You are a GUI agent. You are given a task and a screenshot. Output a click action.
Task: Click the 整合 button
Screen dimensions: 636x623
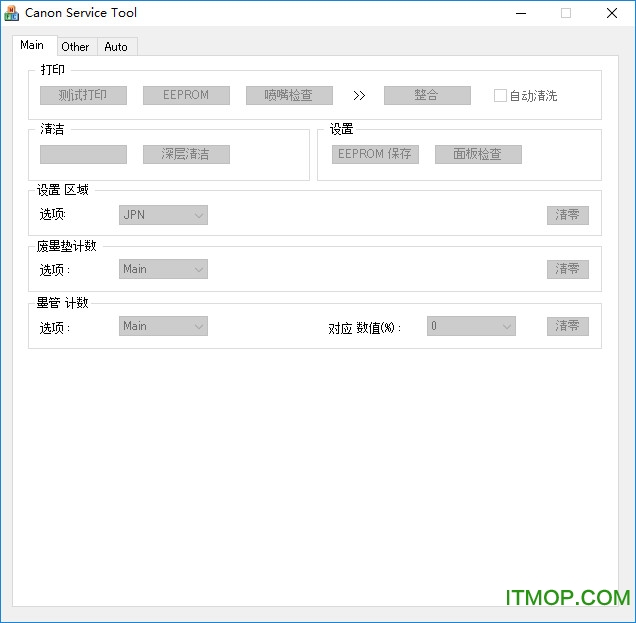(x=427, y=95)
